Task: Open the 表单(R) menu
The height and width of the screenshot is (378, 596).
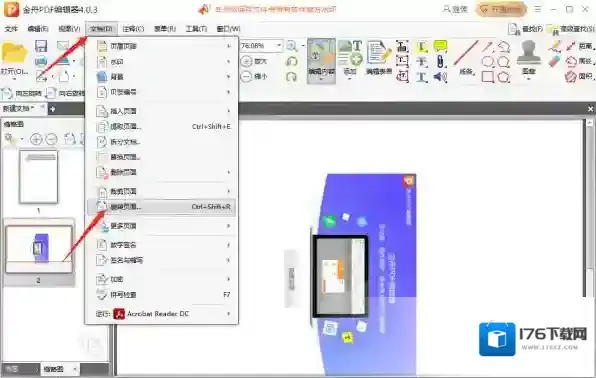Action: coord(165,29)
